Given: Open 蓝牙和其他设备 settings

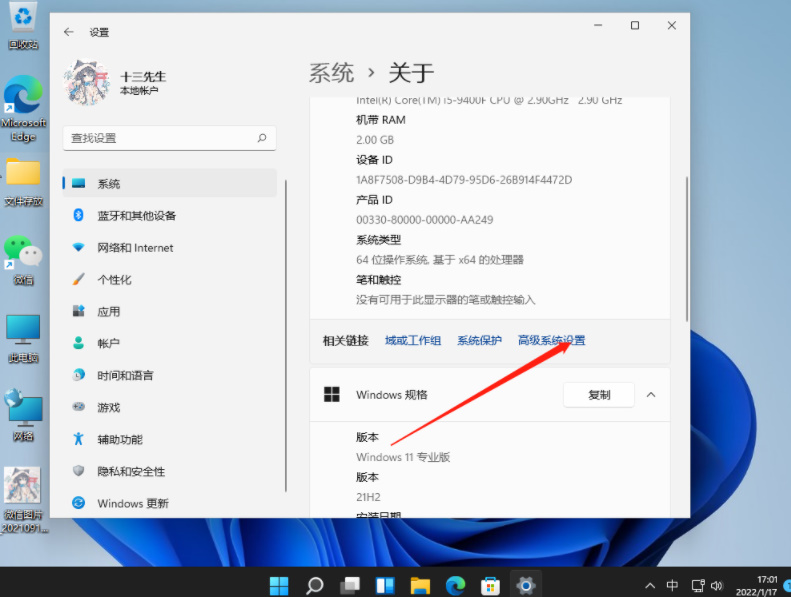Looking at the screenshot, I should pos(136,216).
